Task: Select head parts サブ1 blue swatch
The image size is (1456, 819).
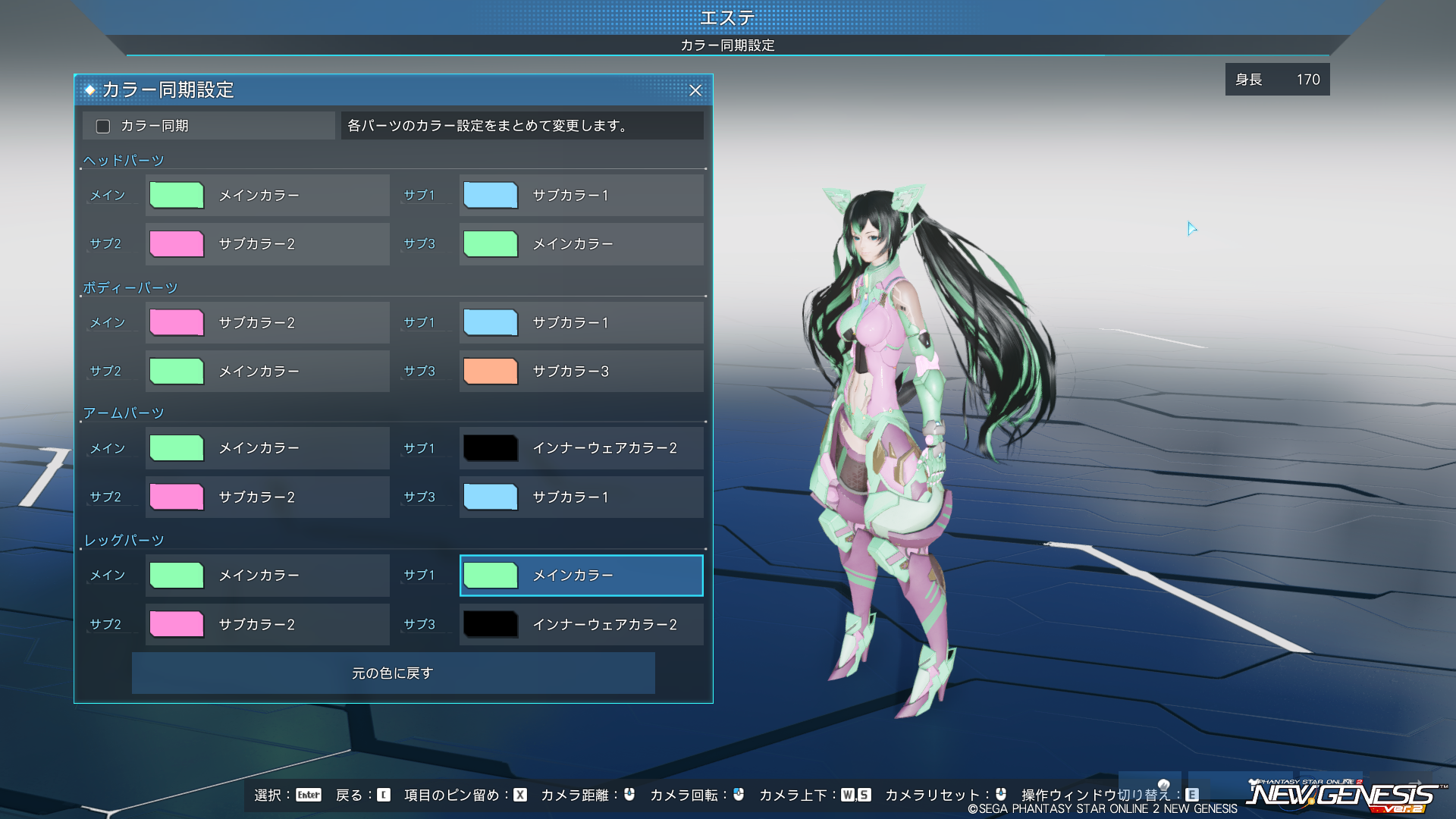Action: coord(491,196)
